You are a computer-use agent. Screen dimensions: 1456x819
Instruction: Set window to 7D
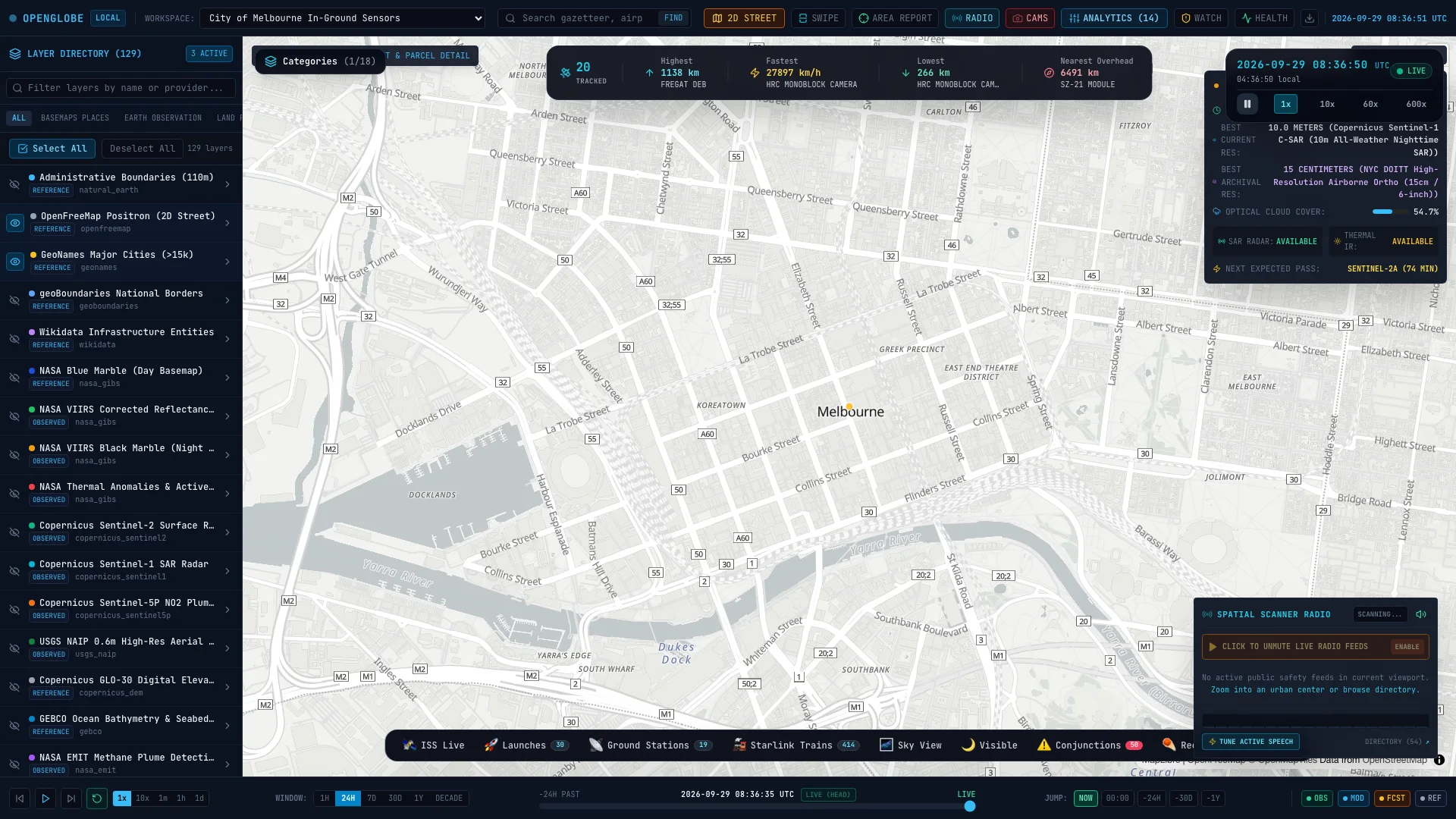372,799
